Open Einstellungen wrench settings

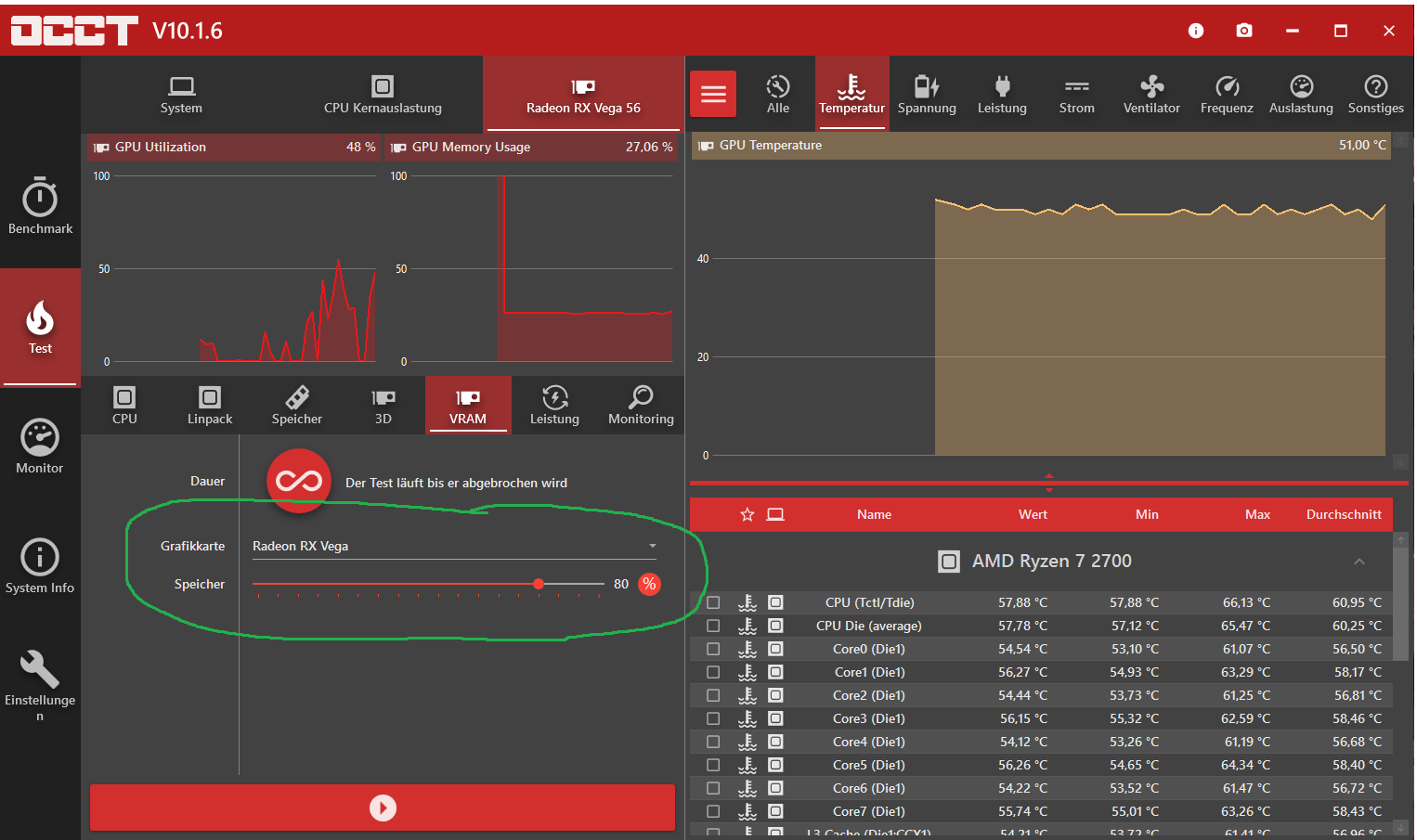[40, 685]
